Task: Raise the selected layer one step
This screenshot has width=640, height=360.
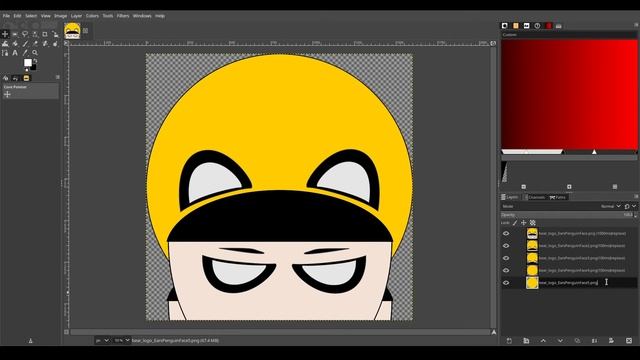Action: point(543,340)
